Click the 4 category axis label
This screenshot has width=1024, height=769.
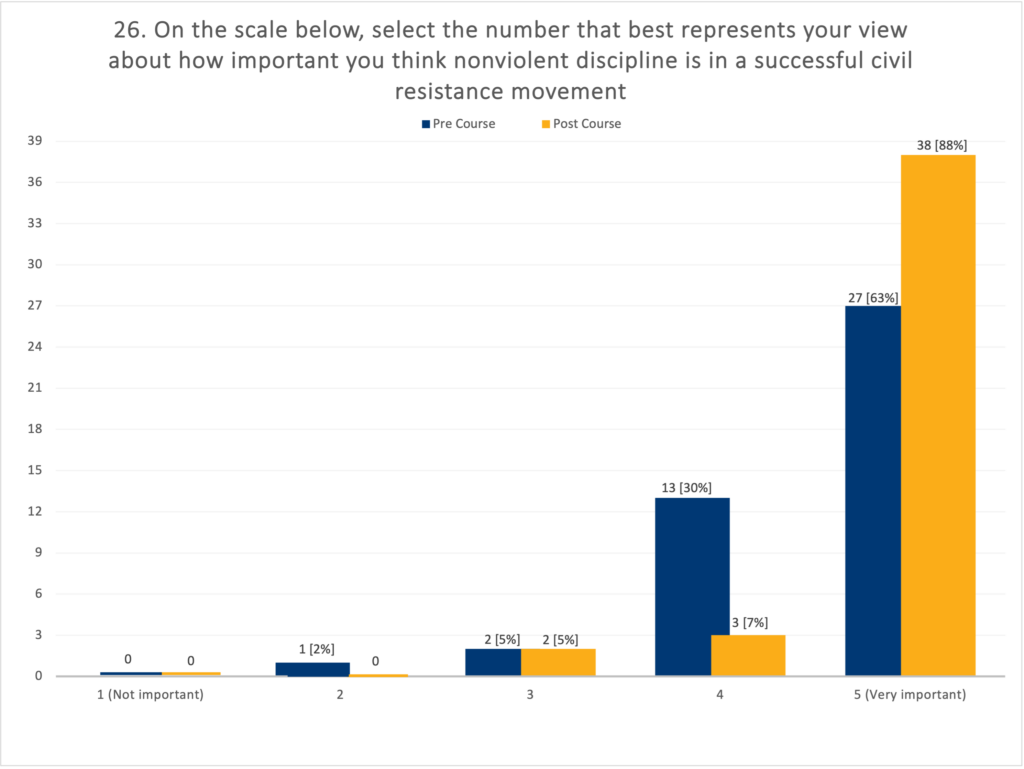(720, 695)
